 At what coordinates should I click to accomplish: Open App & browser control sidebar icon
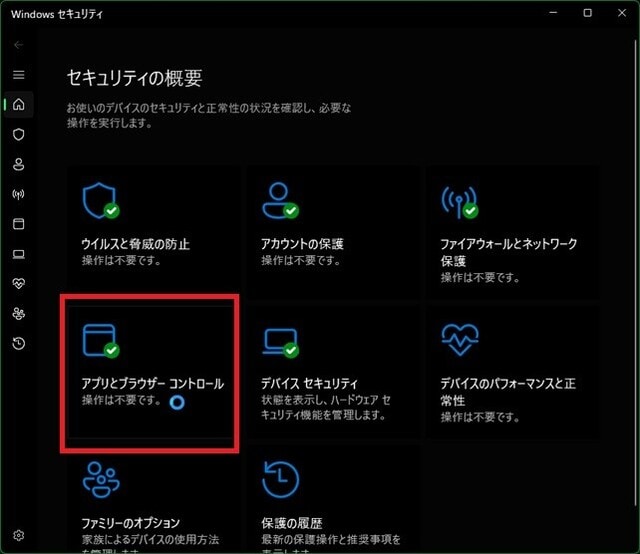[19, 224]
